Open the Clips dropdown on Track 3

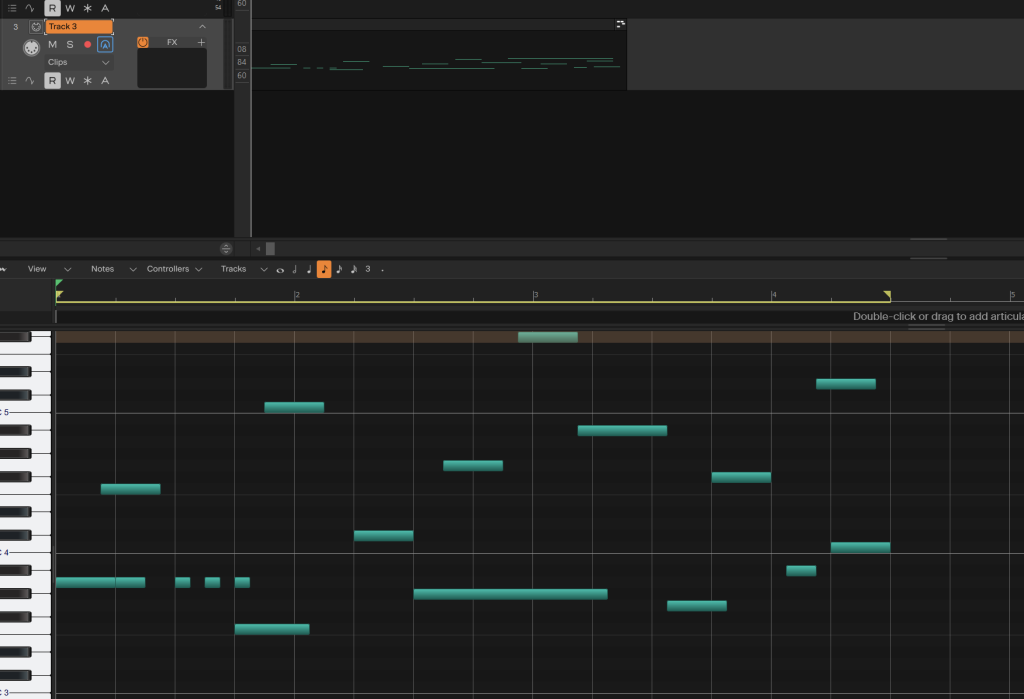click(x=78, y=62)
